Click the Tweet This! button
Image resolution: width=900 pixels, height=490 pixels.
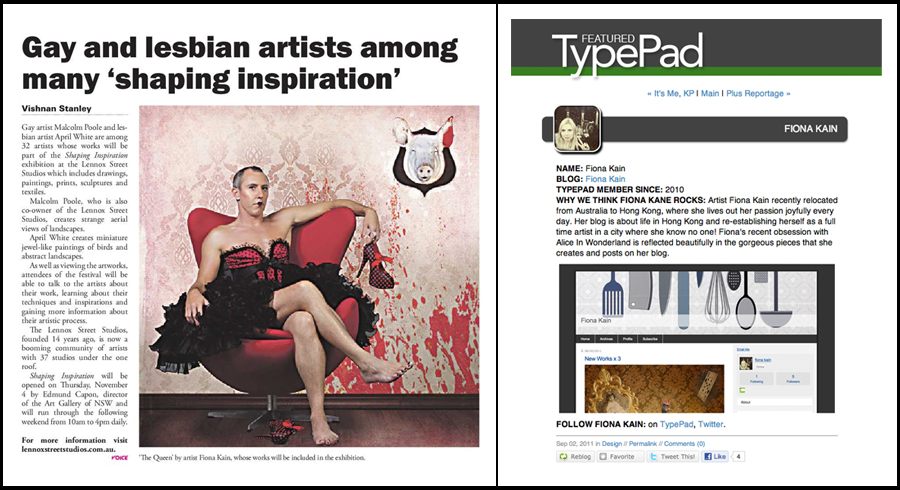[672, 457]
